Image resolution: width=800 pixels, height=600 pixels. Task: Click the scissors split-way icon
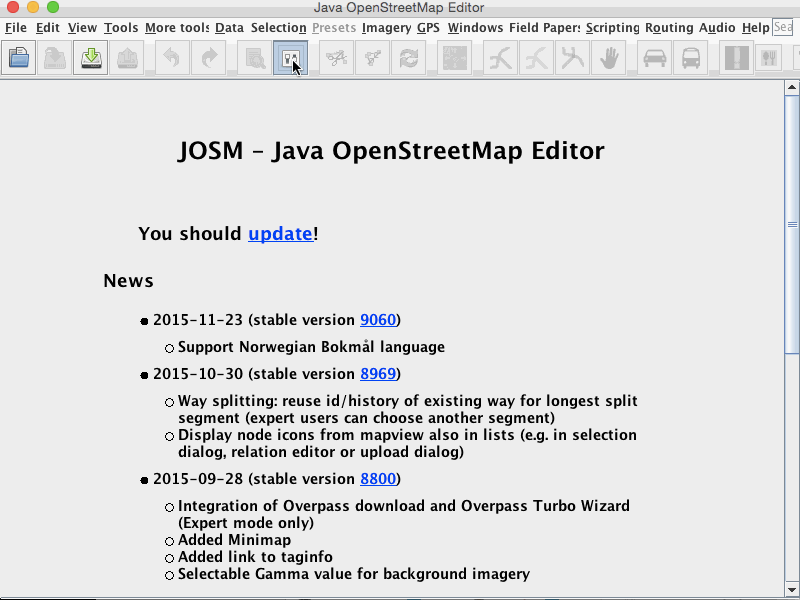pos(336,58)
